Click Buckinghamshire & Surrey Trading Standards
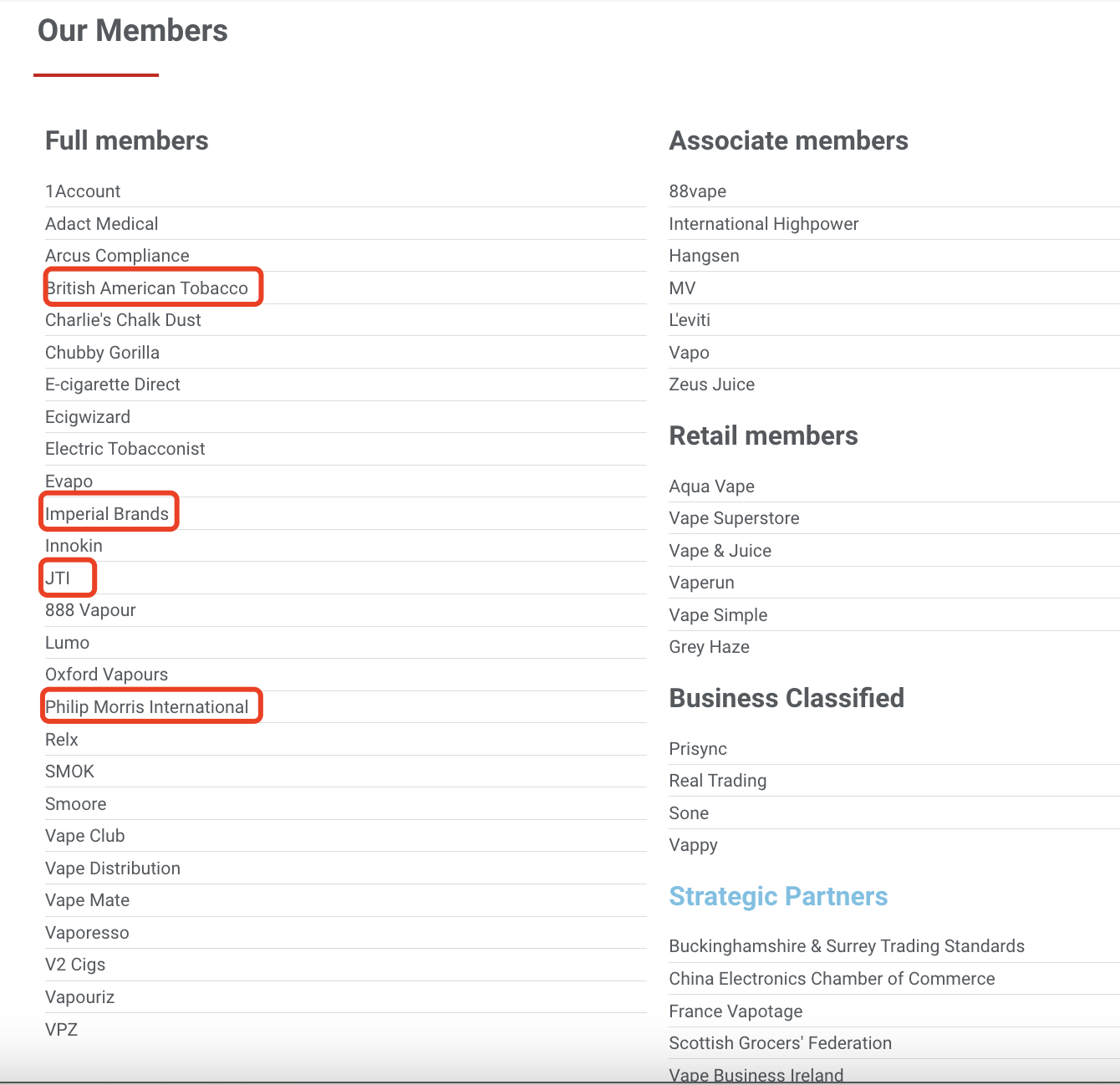The height and width of the screenshot is (1085, 1120). click(x=846, y=946)
